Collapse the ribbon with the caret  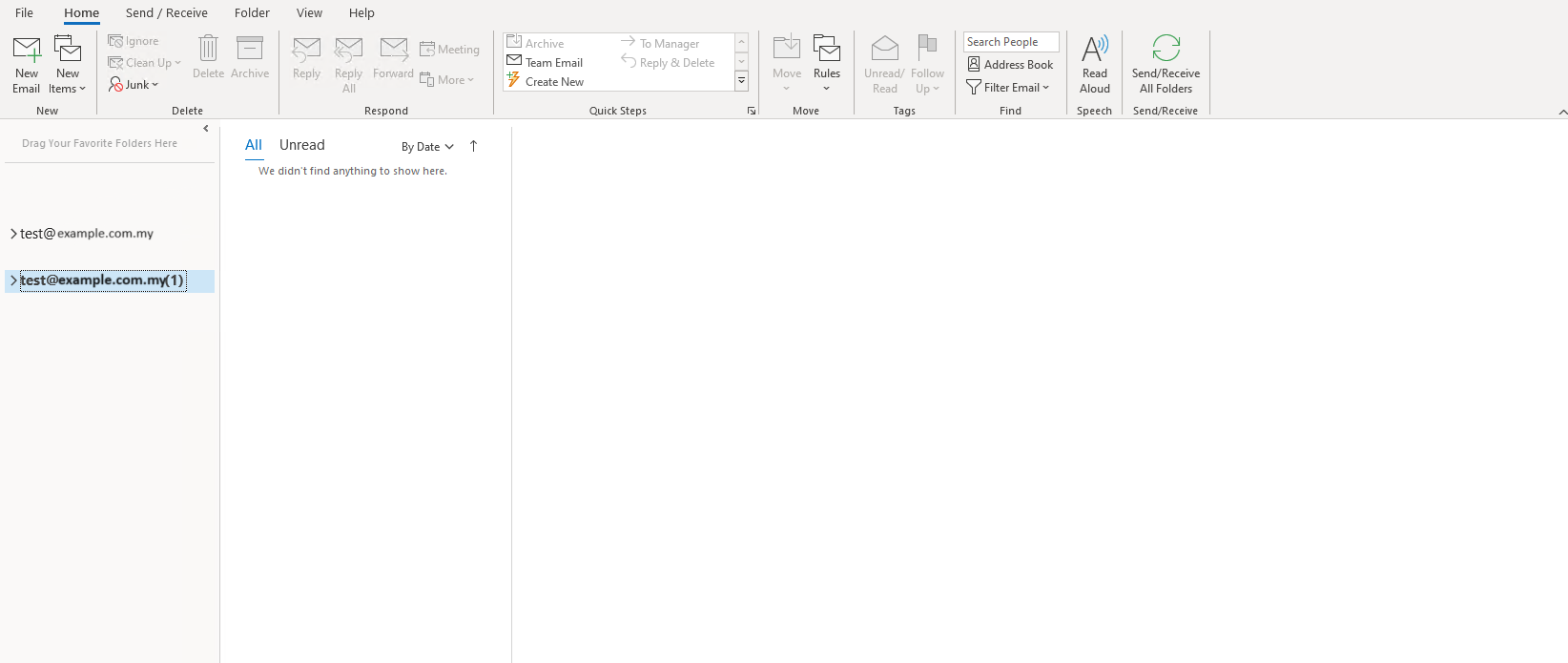point(1562,112)
